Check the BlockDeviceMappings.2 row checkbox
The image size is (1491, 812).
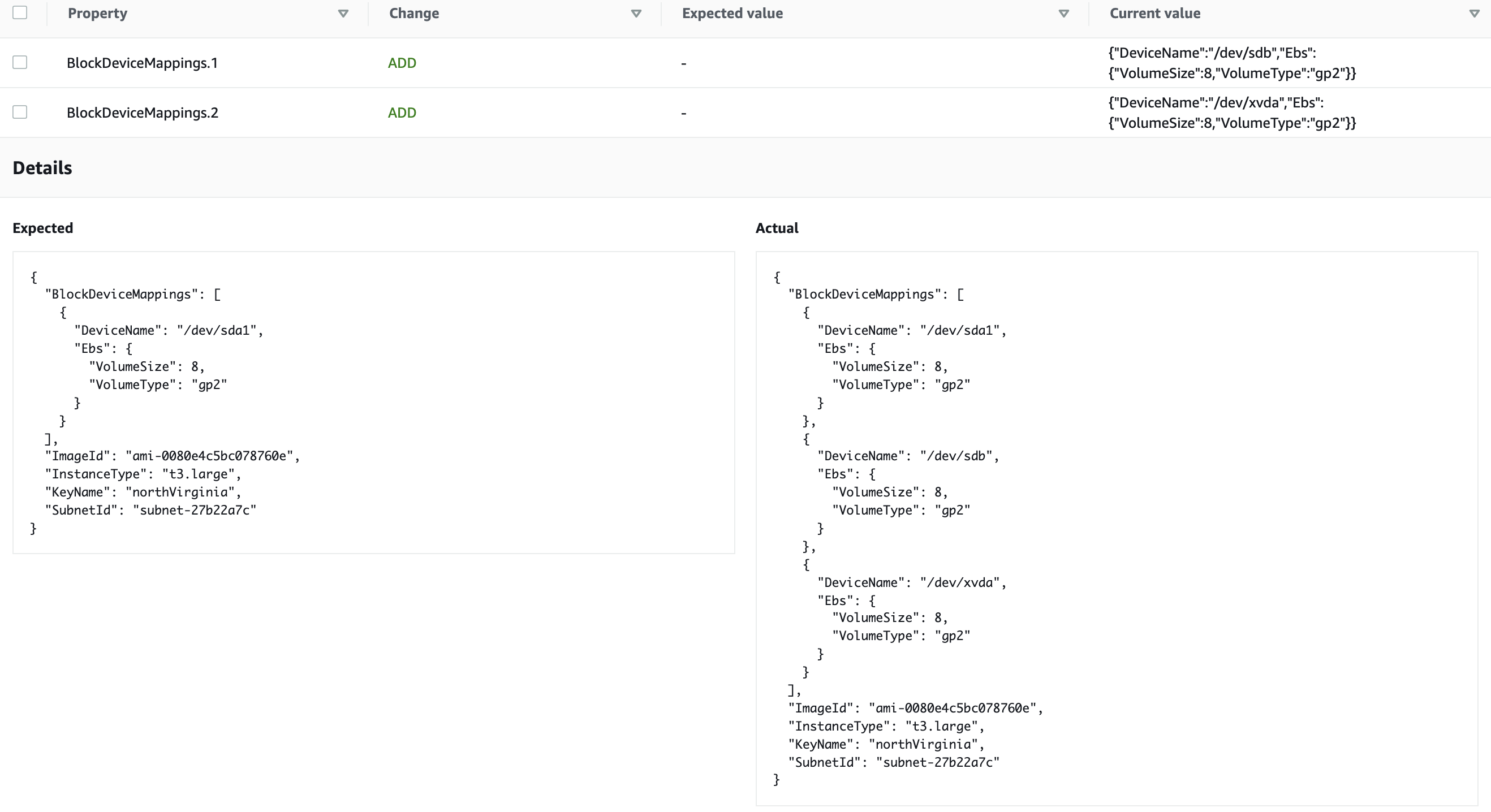20,112
